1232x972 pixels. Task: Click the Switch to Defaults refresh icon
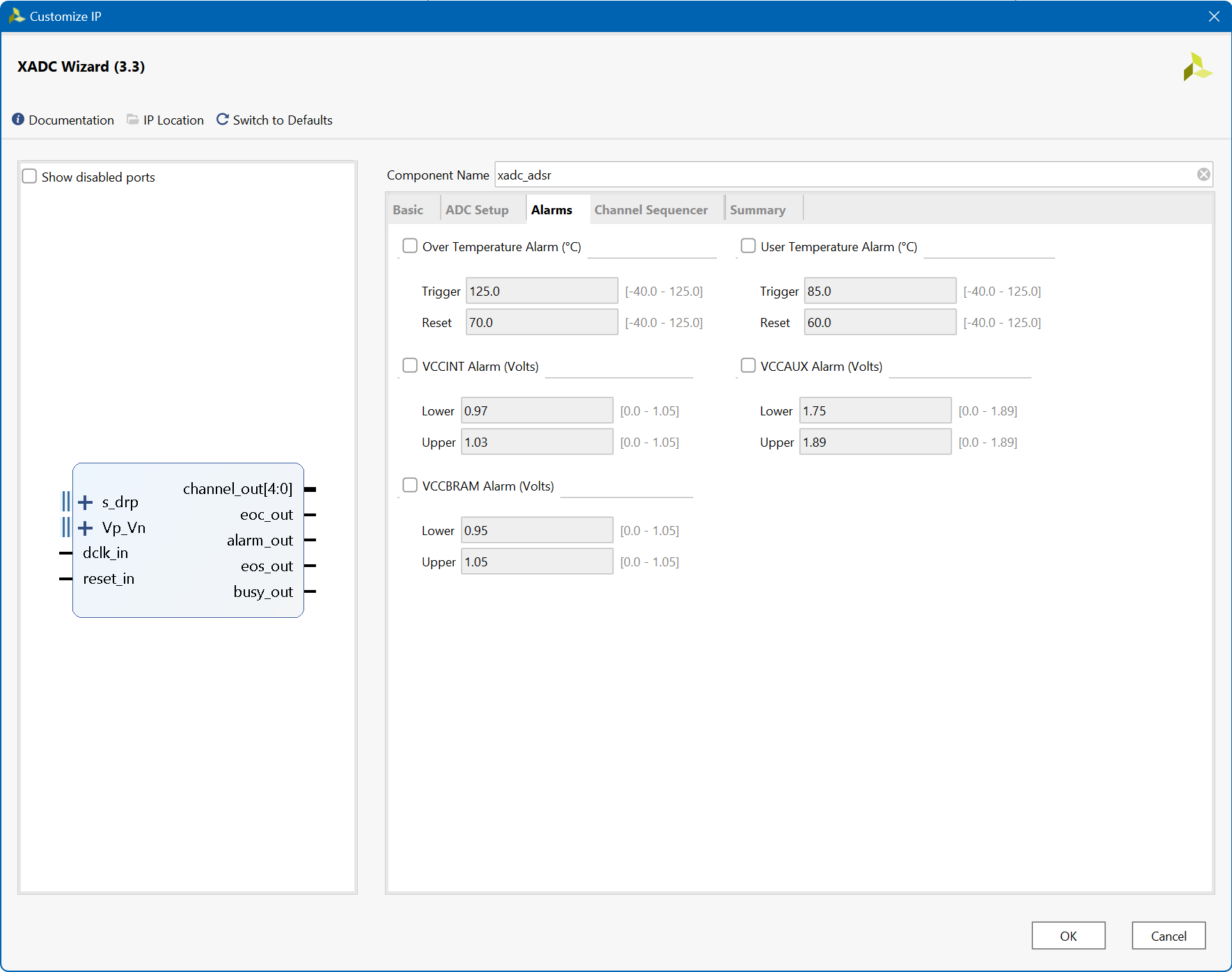tap(223, 120)
